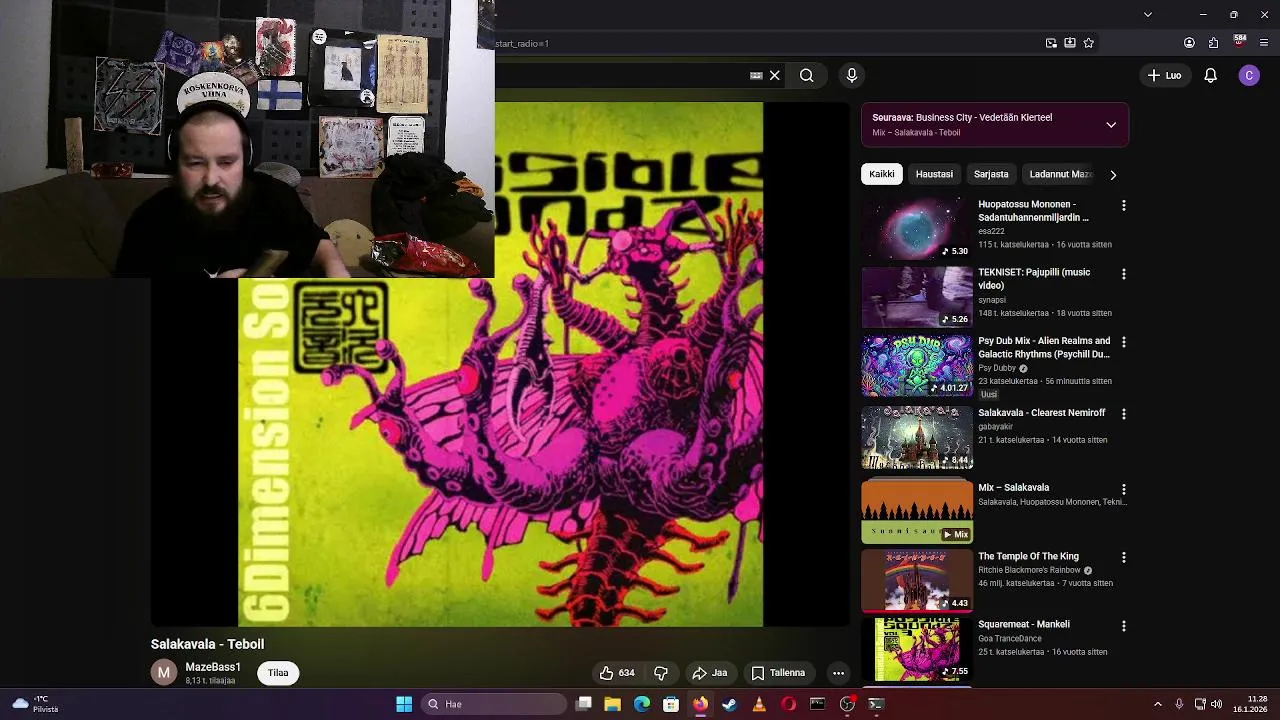Open options for Salakavala - Clearest Nemiroff
The width and height of the screenshot is (1280, 720).
(1123, 414)
